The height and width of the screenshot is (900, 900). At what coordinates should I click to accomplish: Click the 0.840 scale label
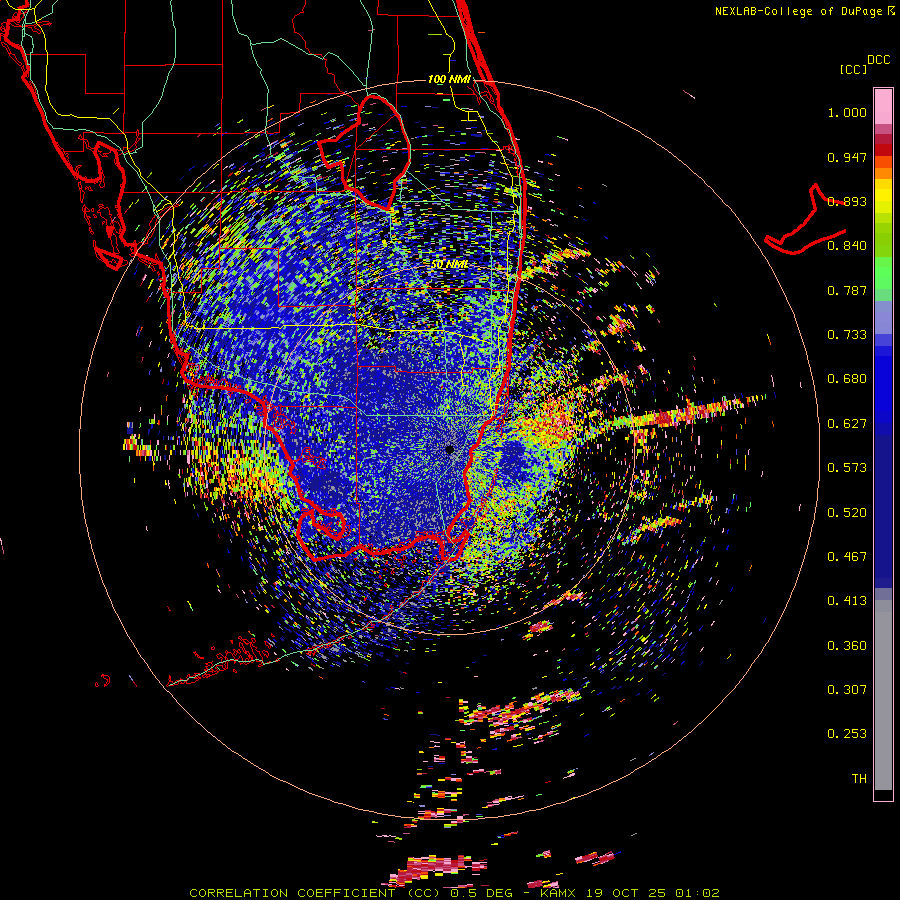point(847,246)
